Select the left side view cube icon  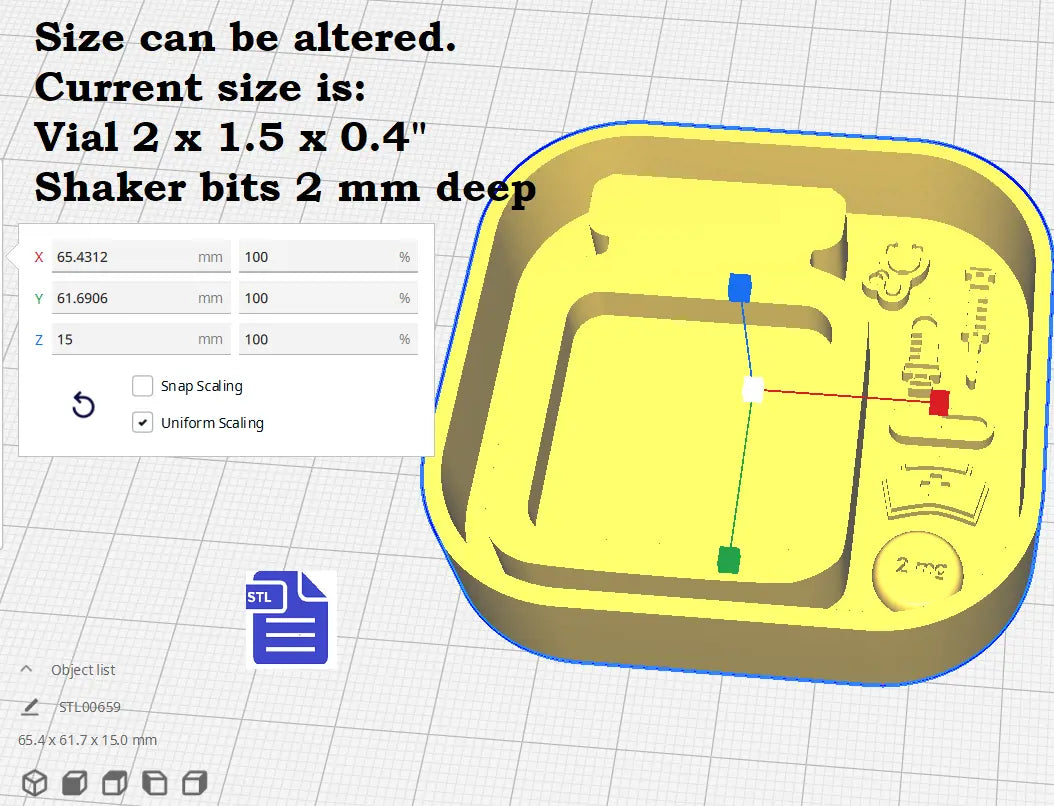155,782
